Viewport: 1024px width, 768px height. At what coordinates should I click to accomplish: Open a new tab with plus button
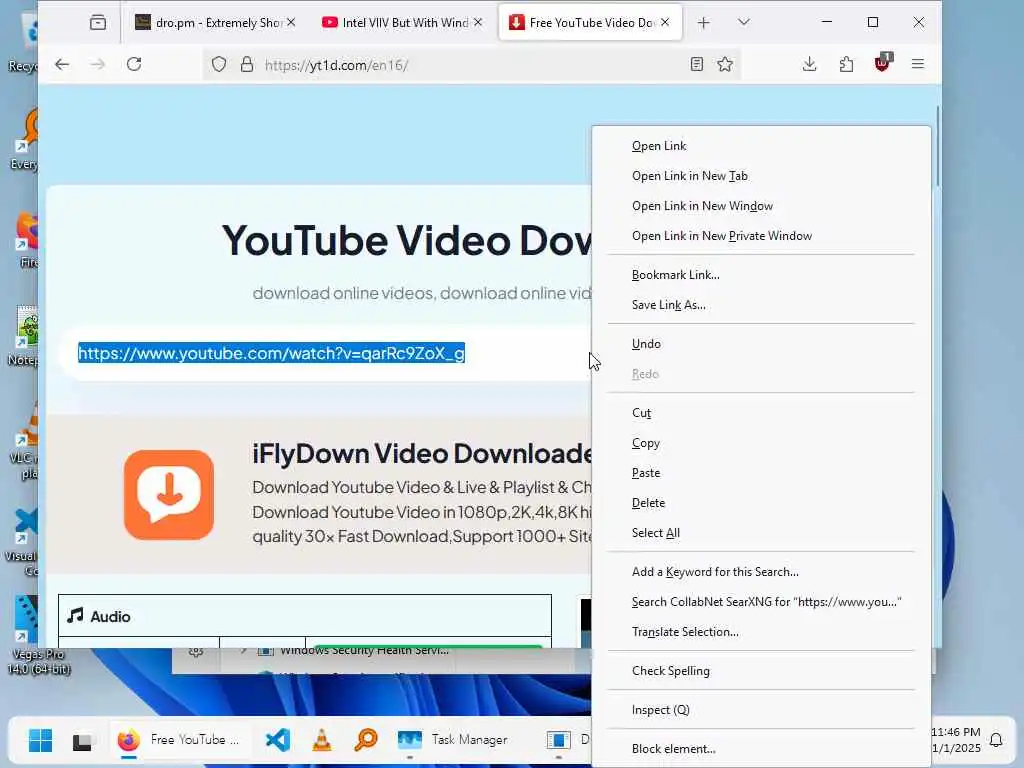pos(703,23)
